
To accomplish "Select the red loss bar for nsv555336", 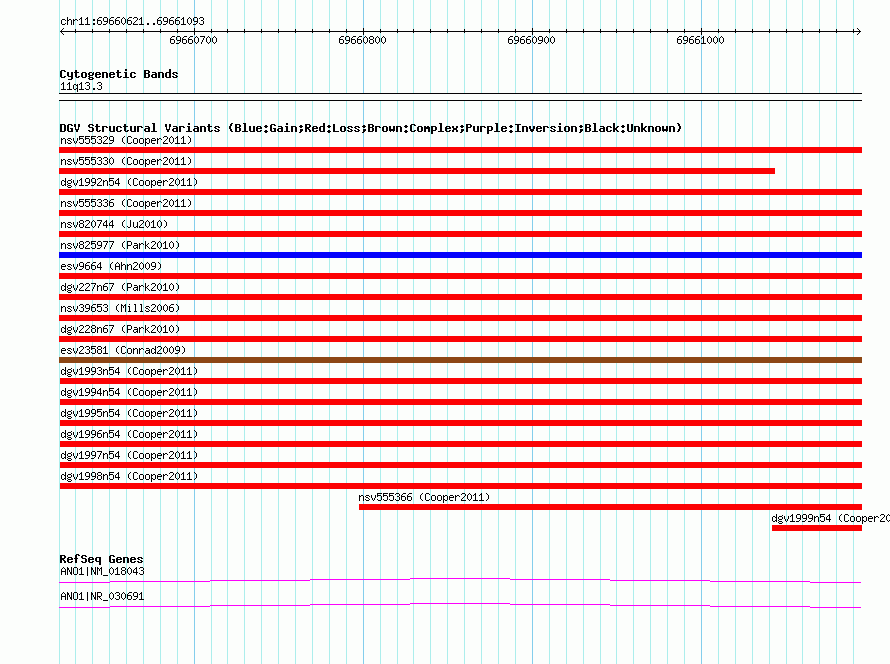I will (460, 213).
